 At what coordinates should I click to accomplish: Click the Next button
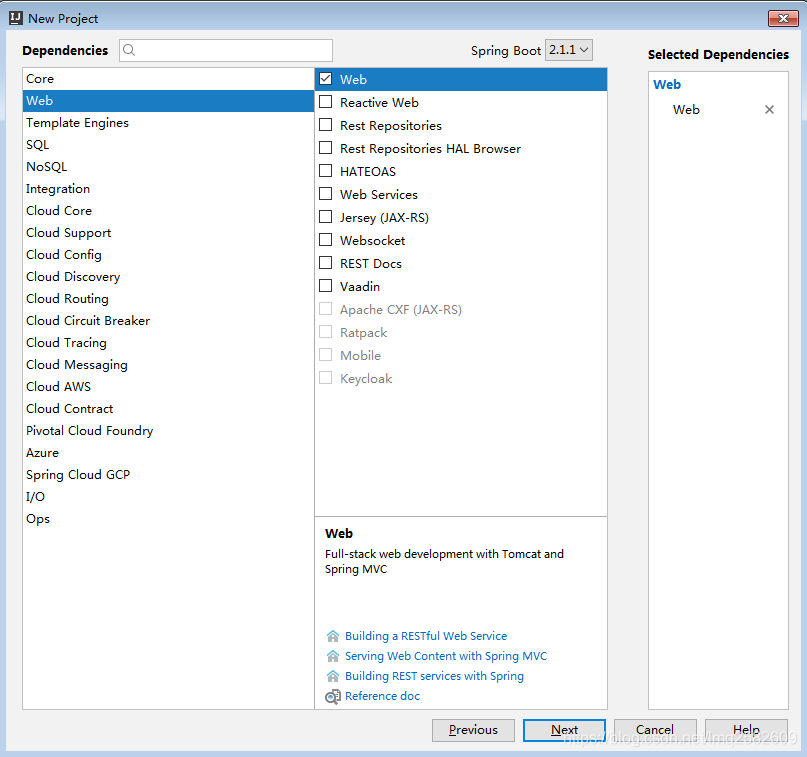click(564, 730)
